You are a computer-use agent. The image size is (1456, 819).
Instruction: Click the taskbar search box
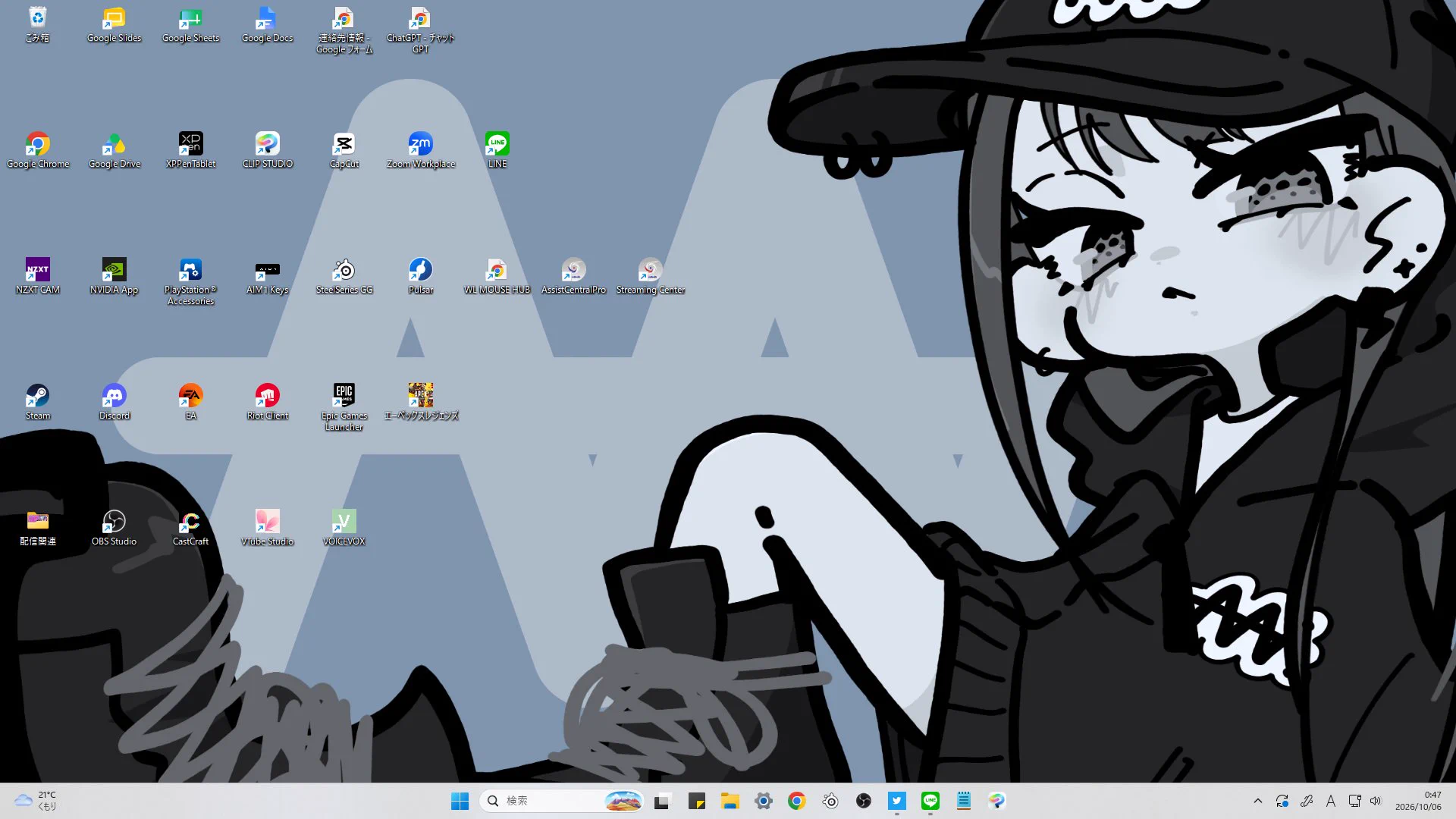(x=562, y=801)
